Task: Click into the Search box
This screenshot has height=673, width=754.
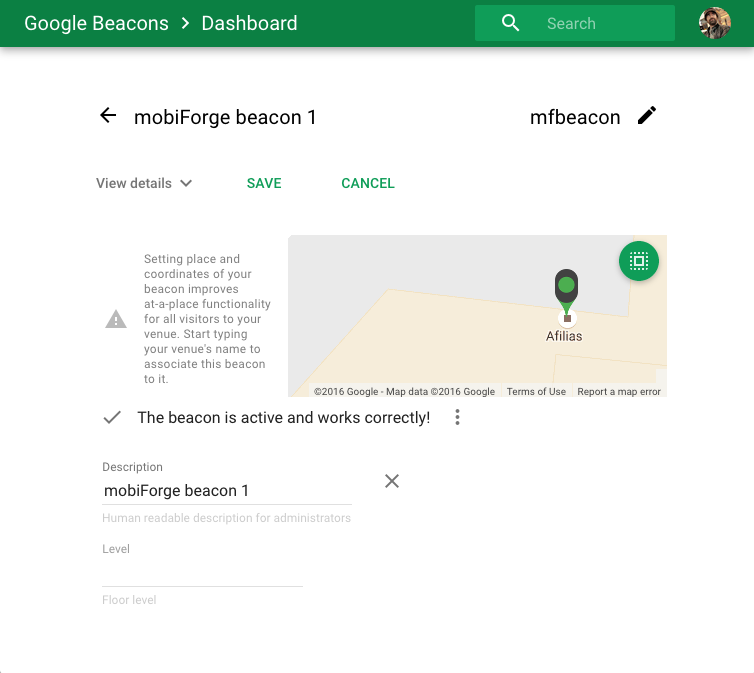Action: point(575,23)
